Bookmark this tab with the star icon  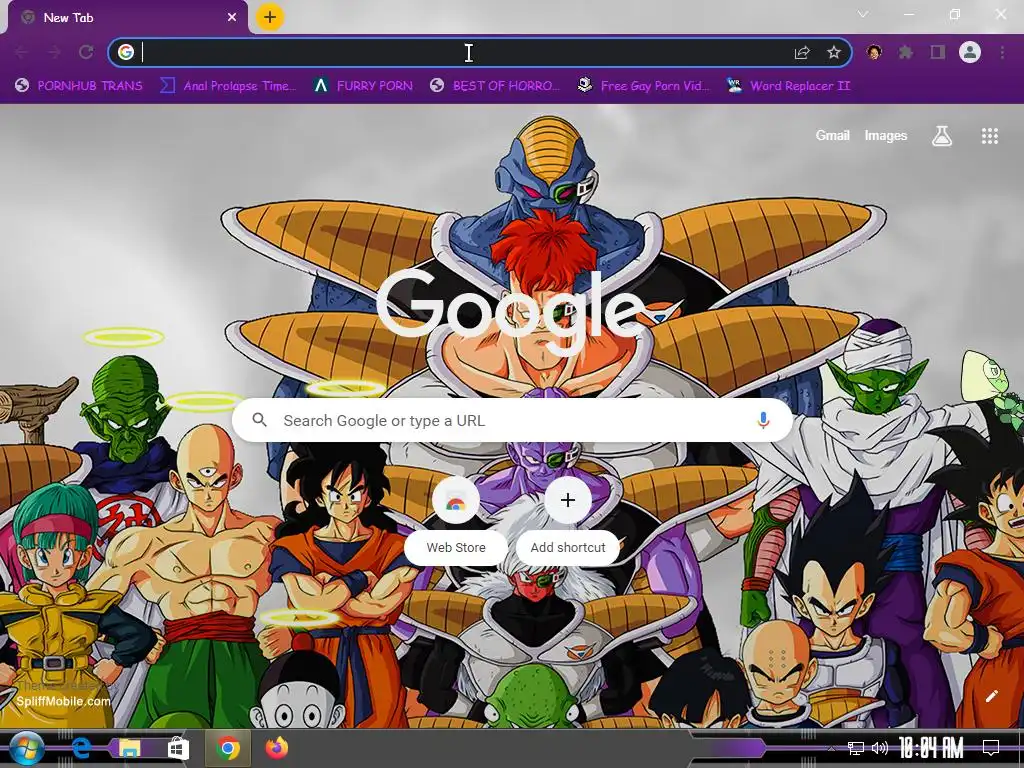(x=834, y=52)
